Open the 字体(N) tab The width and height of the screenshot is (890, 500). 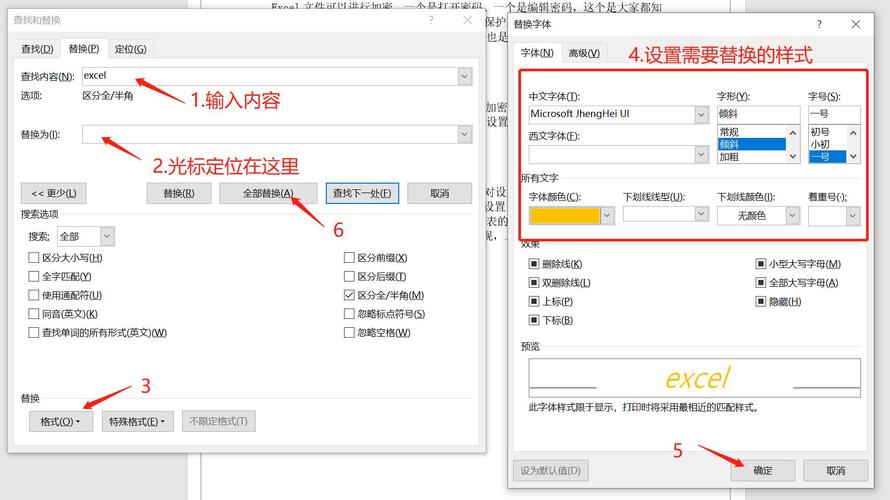pos(537,53)
